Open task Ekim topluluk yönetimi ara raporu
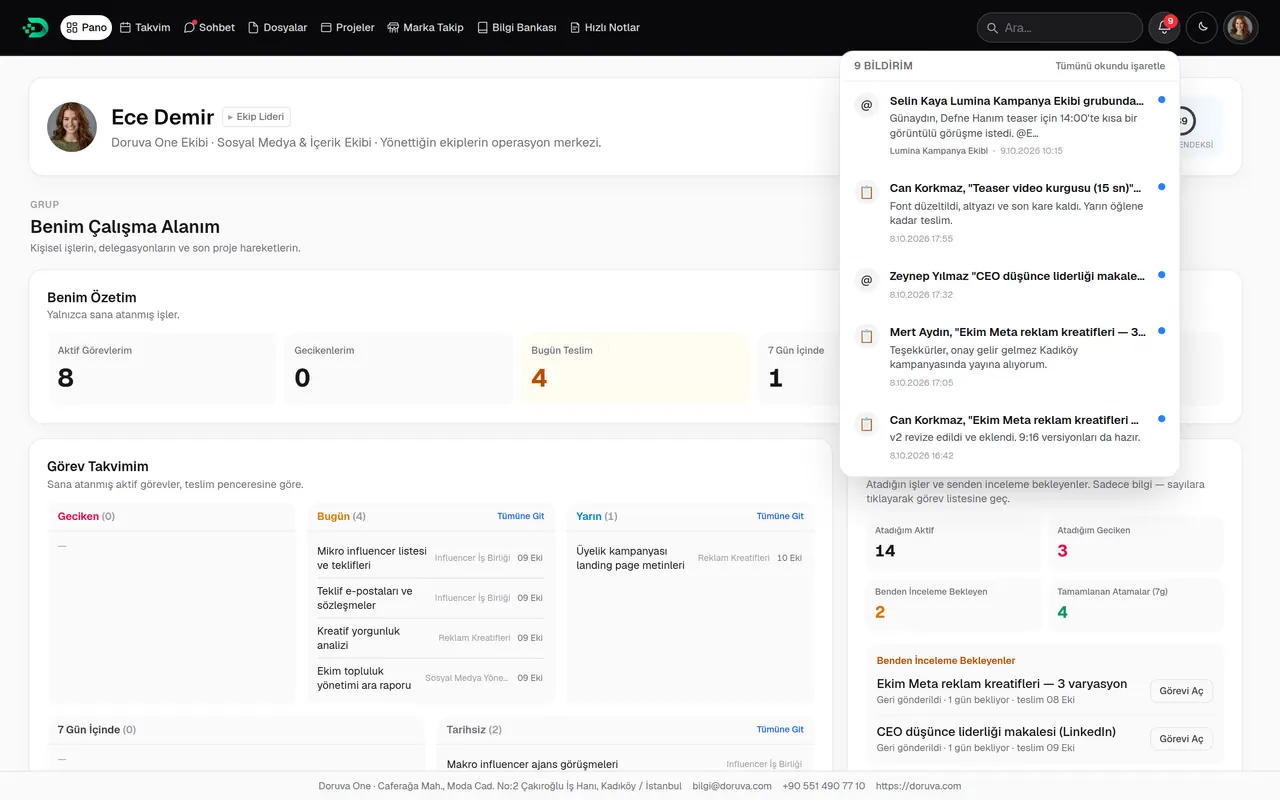The width and height of the screenshot is (1280, 800). pos(430,678)
